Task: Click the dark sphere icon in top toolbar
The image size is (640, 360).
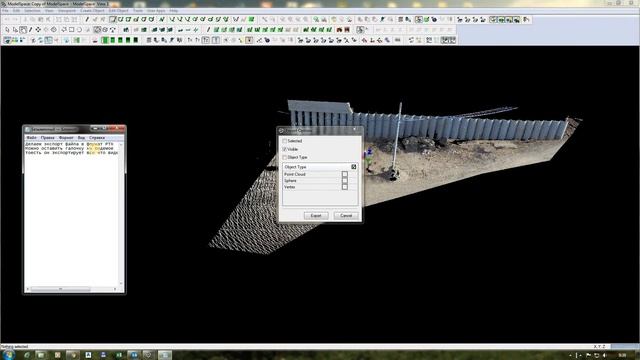Action: coord(434,20)
